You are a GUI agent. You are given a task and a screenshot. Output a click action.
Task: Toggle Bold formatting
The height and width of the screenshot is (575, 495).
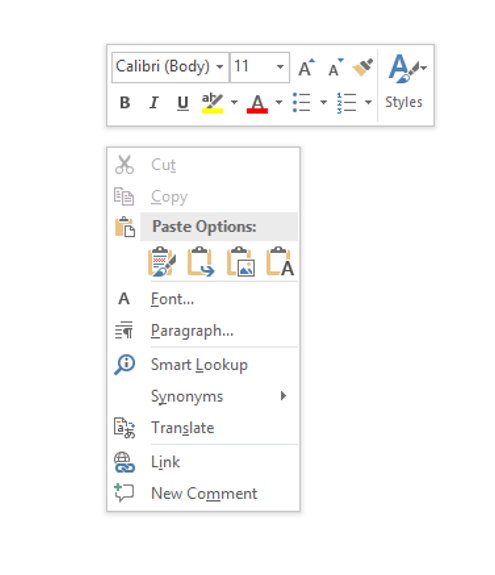click(x=125, y=103)
